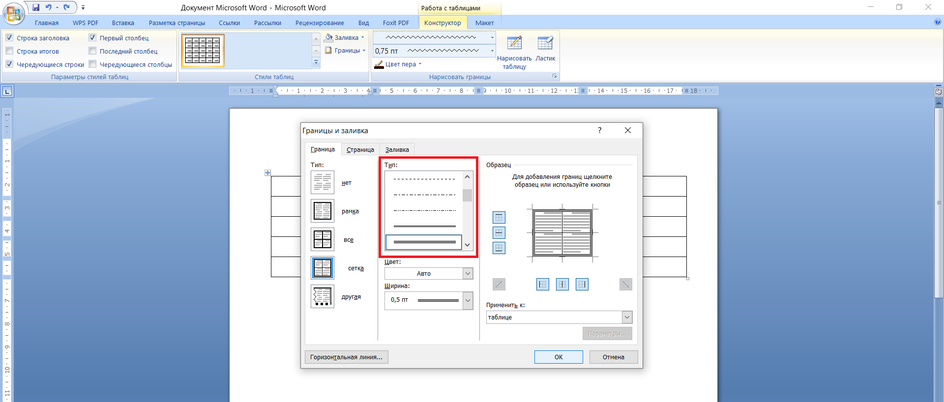944x402 pixels.
Task: Open the Применить к dropdown
Action: pos(627,317)
